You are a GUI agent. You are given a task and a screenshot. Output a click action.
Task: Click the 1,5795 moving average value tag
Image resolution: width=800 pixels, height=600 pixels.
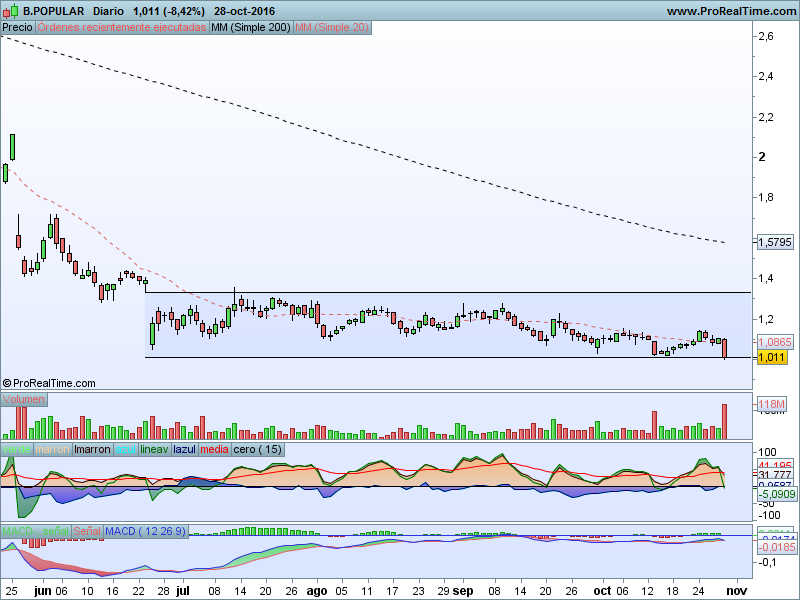(775, 242)
